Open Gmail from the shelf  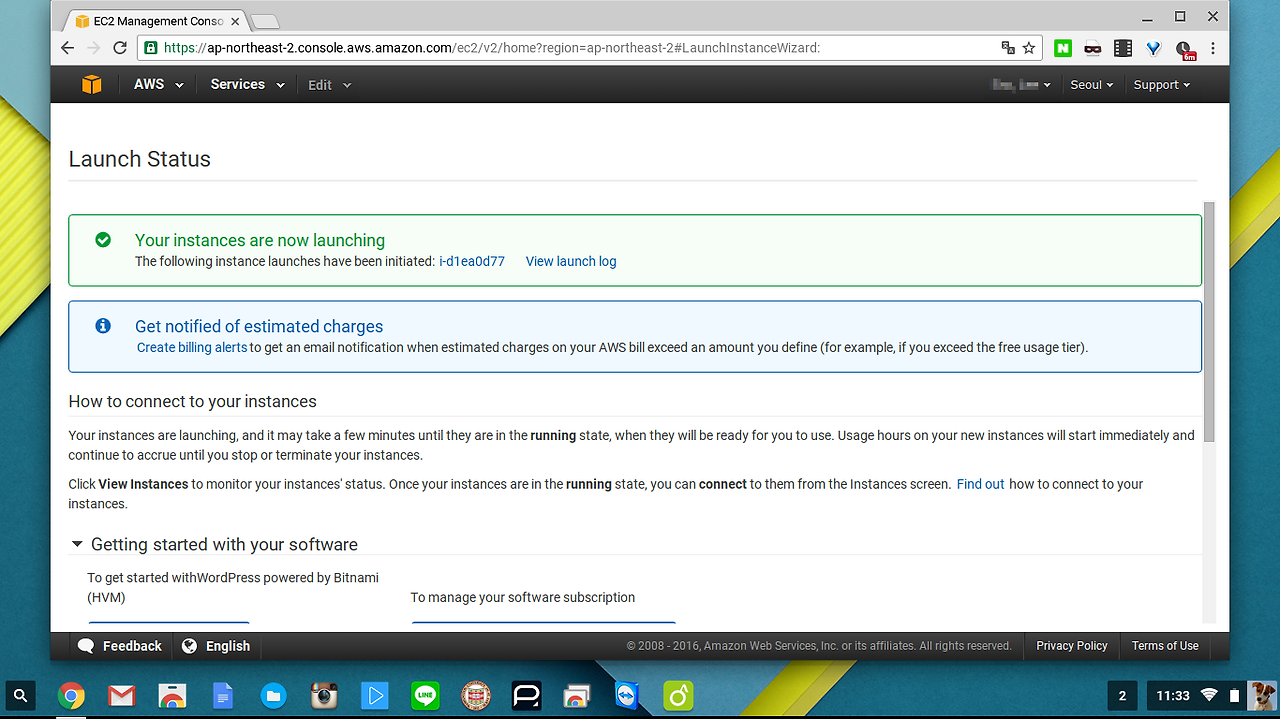(122, 696)
